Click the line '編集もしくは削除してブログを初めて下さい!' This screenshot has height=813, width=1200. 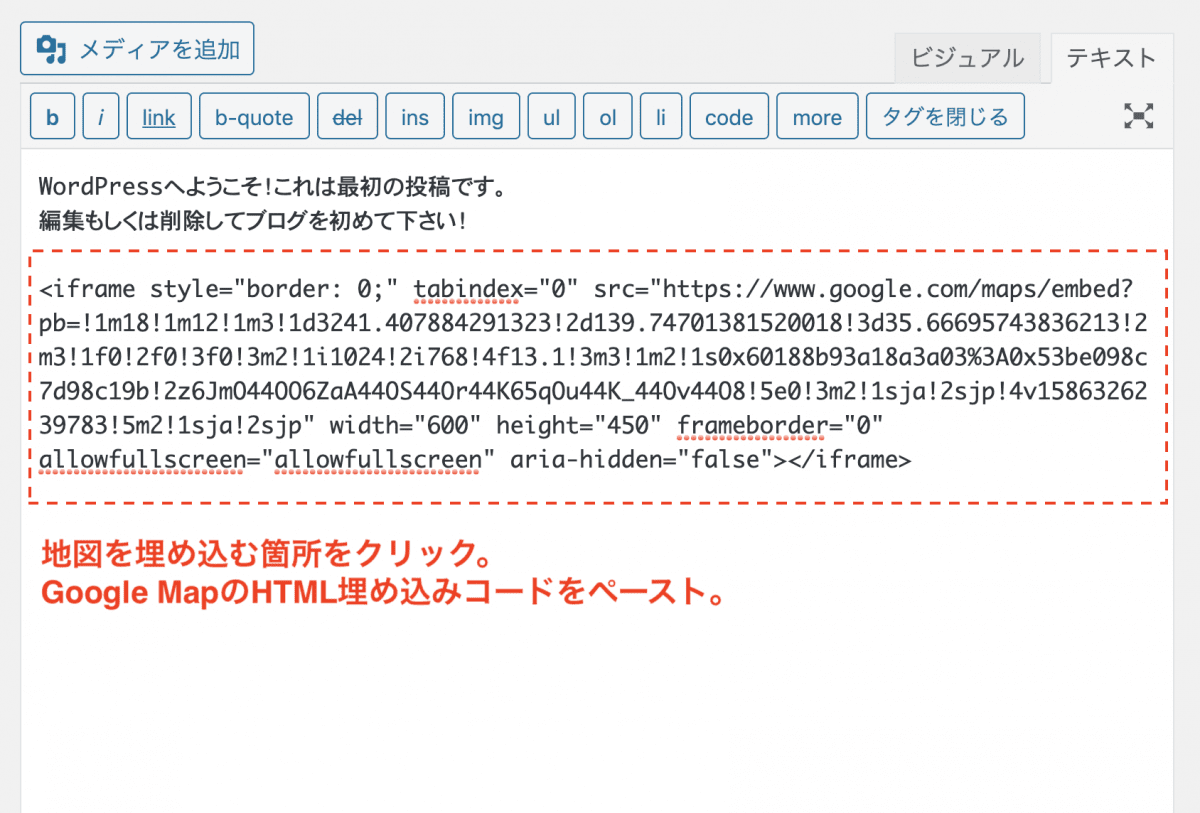point(253,219)
